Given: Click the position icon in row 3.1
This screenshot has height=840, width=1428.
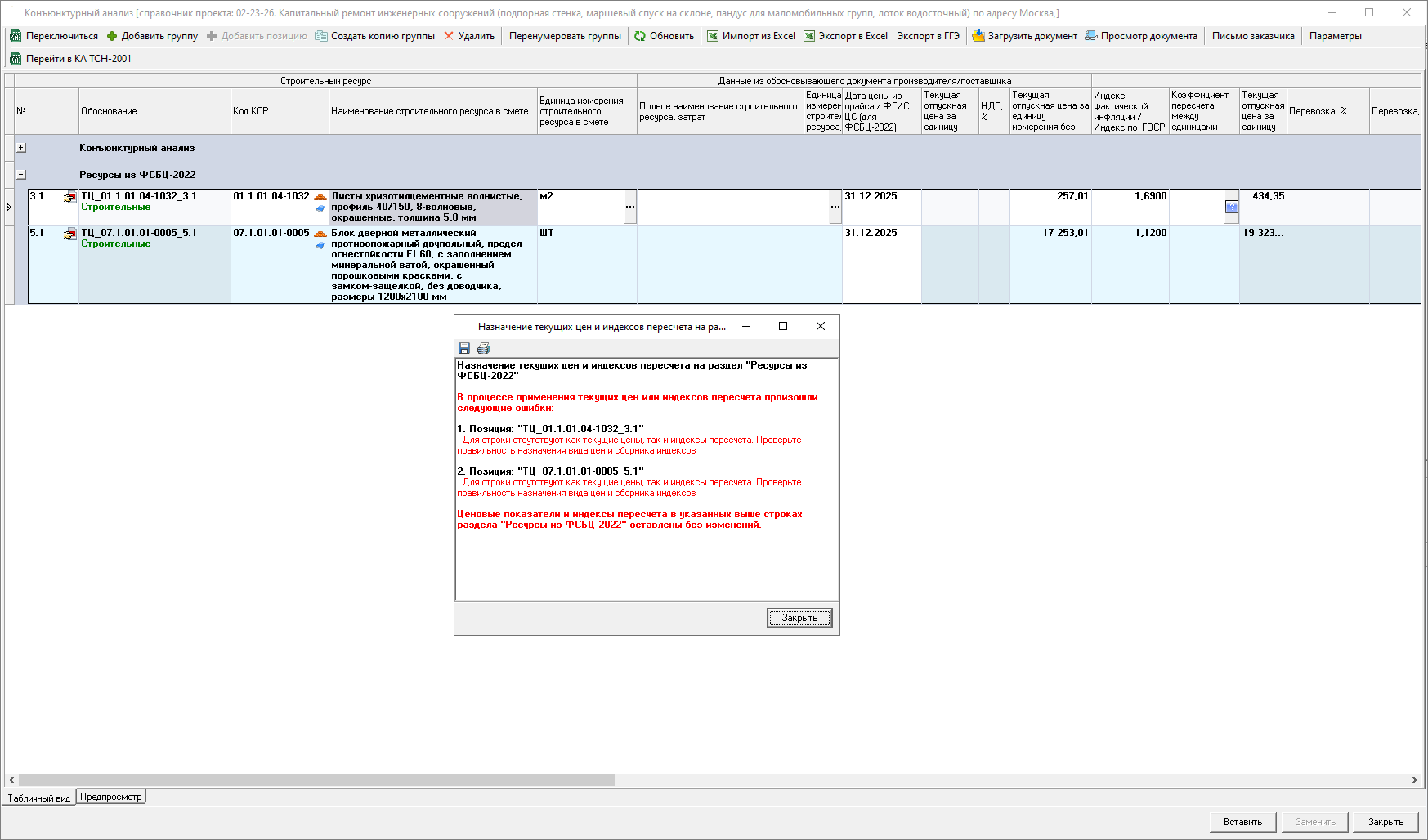Looking at the screenshot, I should pyautogui.click(x=70, y=198).
